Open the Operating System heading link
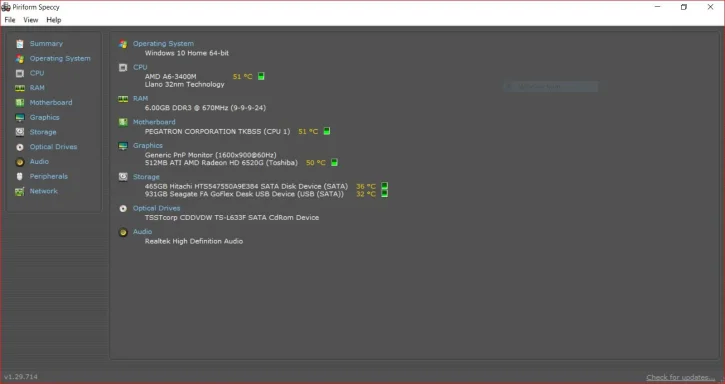This screenshot has width=725, height=384. pos(163,43)
